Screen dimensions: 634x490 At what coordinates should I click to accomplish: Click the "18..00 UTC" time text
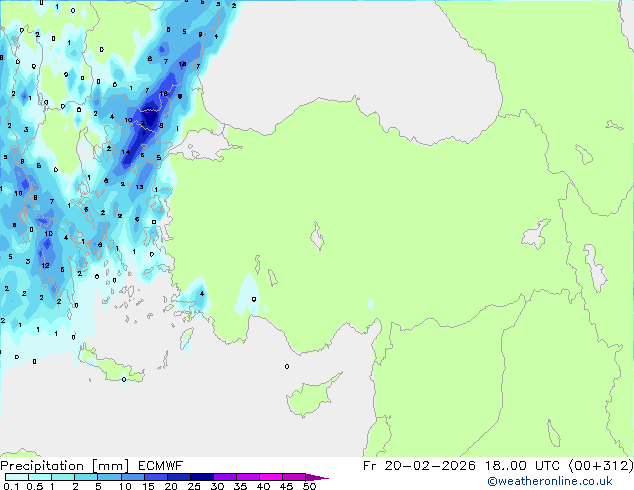tap(523, 466)
